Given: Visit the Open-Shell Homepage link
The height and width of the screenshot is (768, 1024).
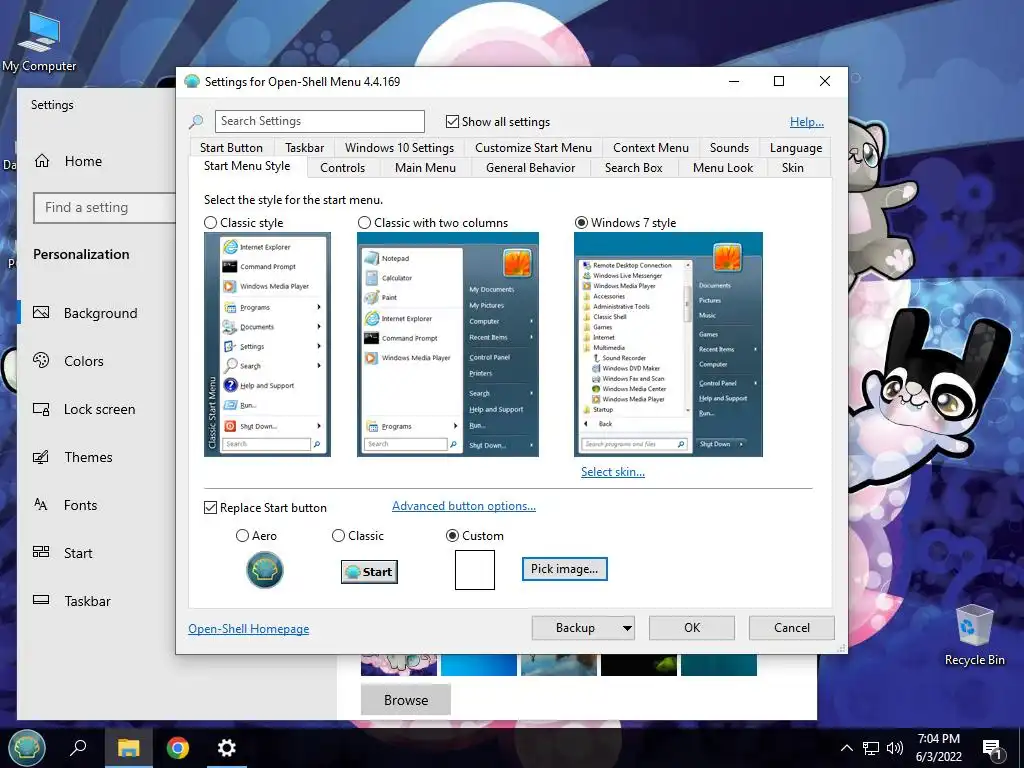Looking at the screenshot, I should (x=248, y=629).
